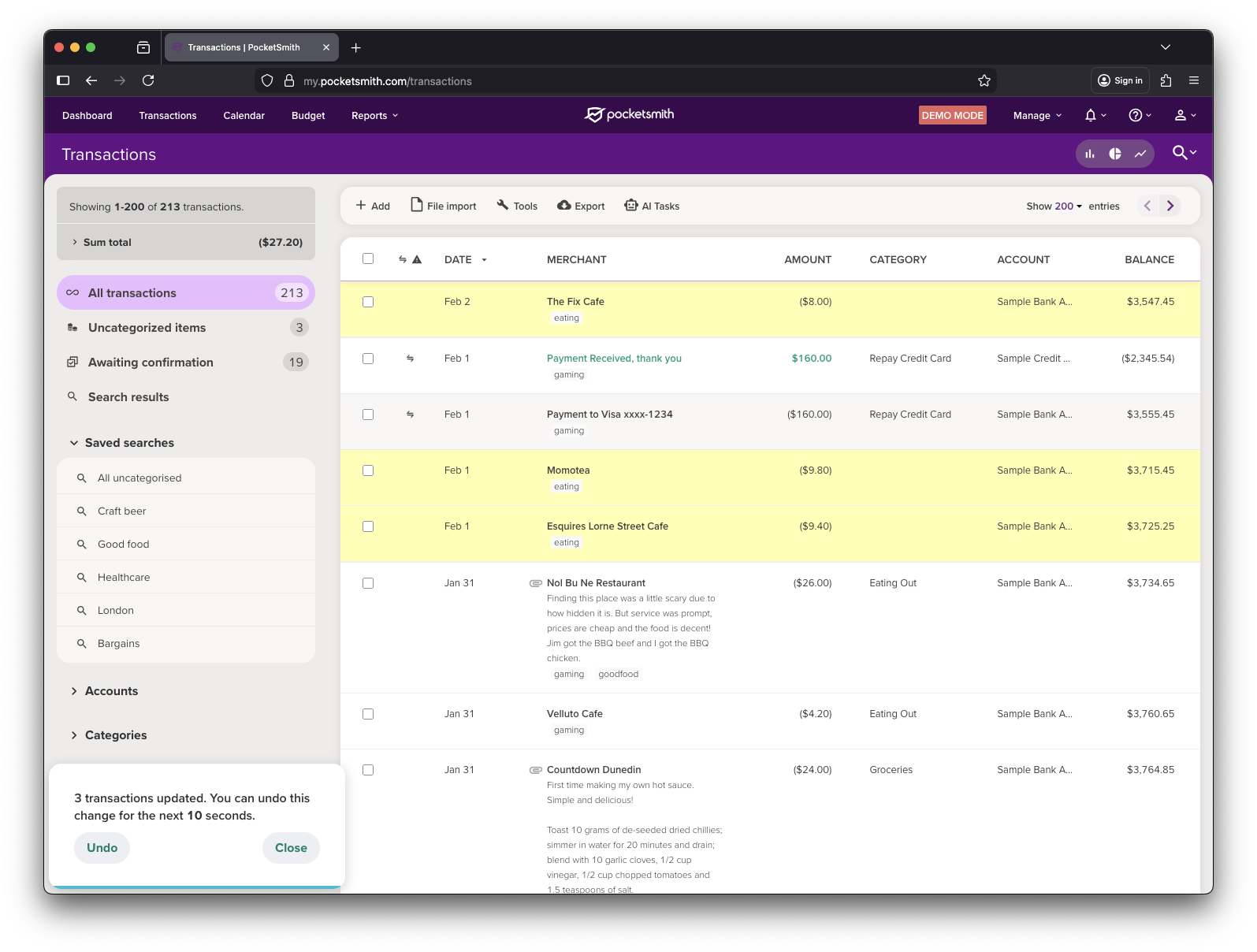Select the Momotea transaction checkbox
This screenshot has width=1257, height=952.
pos(368,470)
